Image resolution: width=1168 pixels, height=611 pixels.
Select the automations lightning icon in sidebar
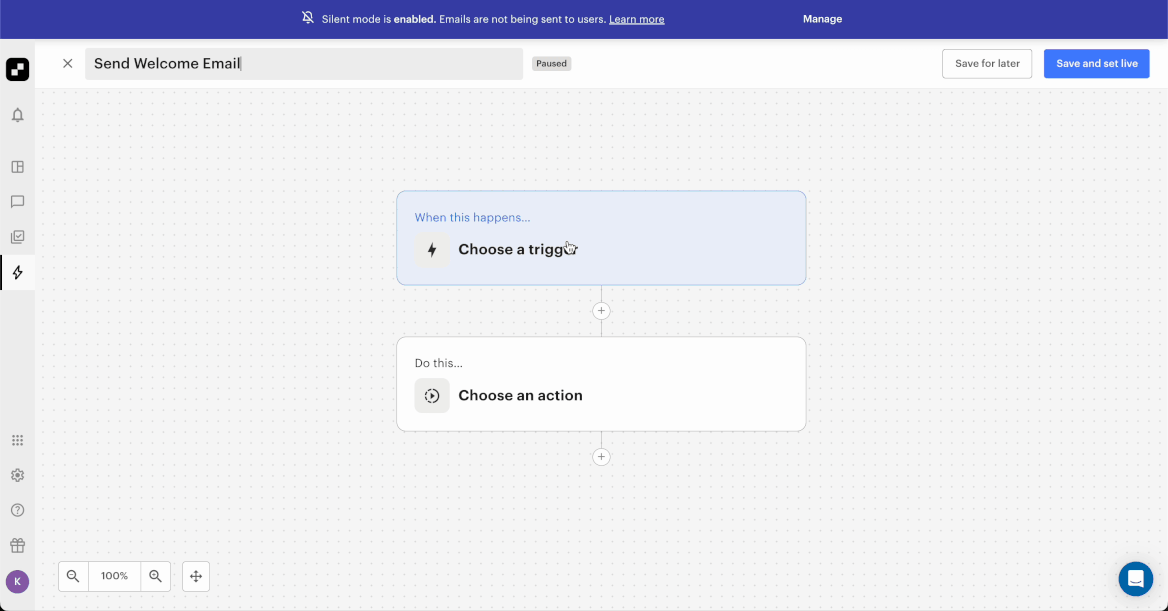point(17,272)
